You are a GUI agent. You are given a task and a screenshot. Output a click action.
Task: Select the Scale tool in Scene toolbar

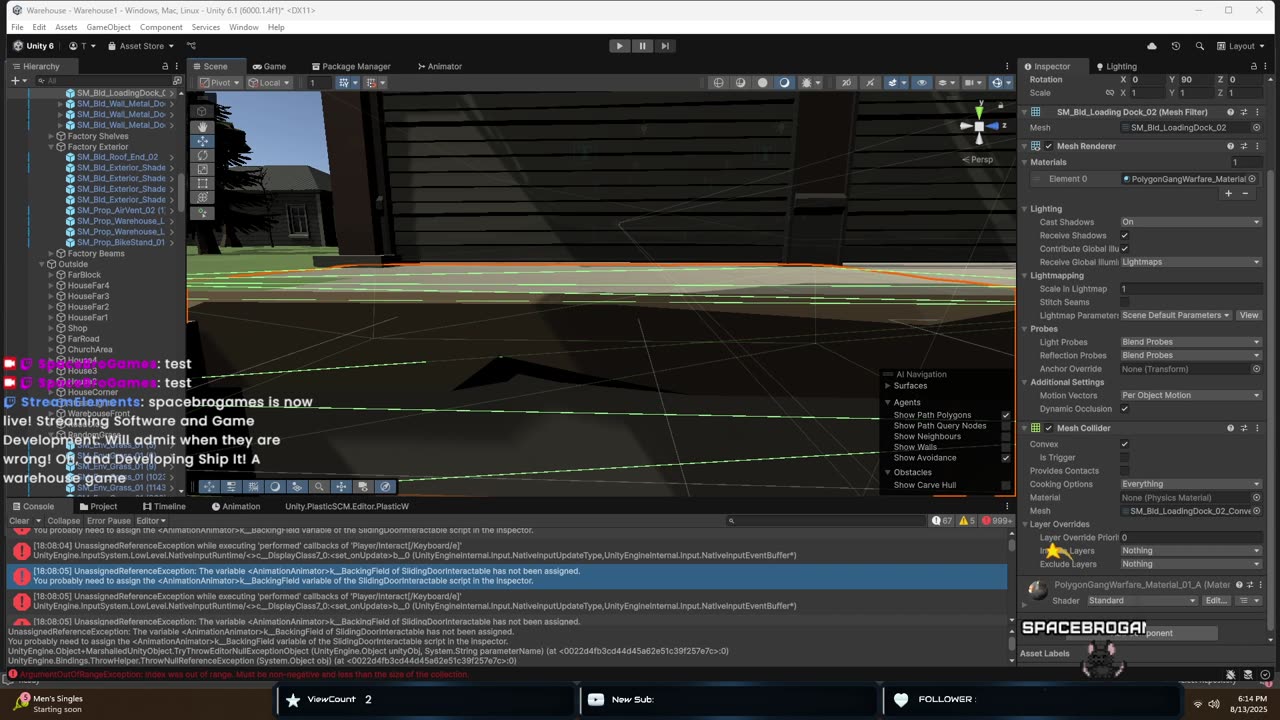202,169
